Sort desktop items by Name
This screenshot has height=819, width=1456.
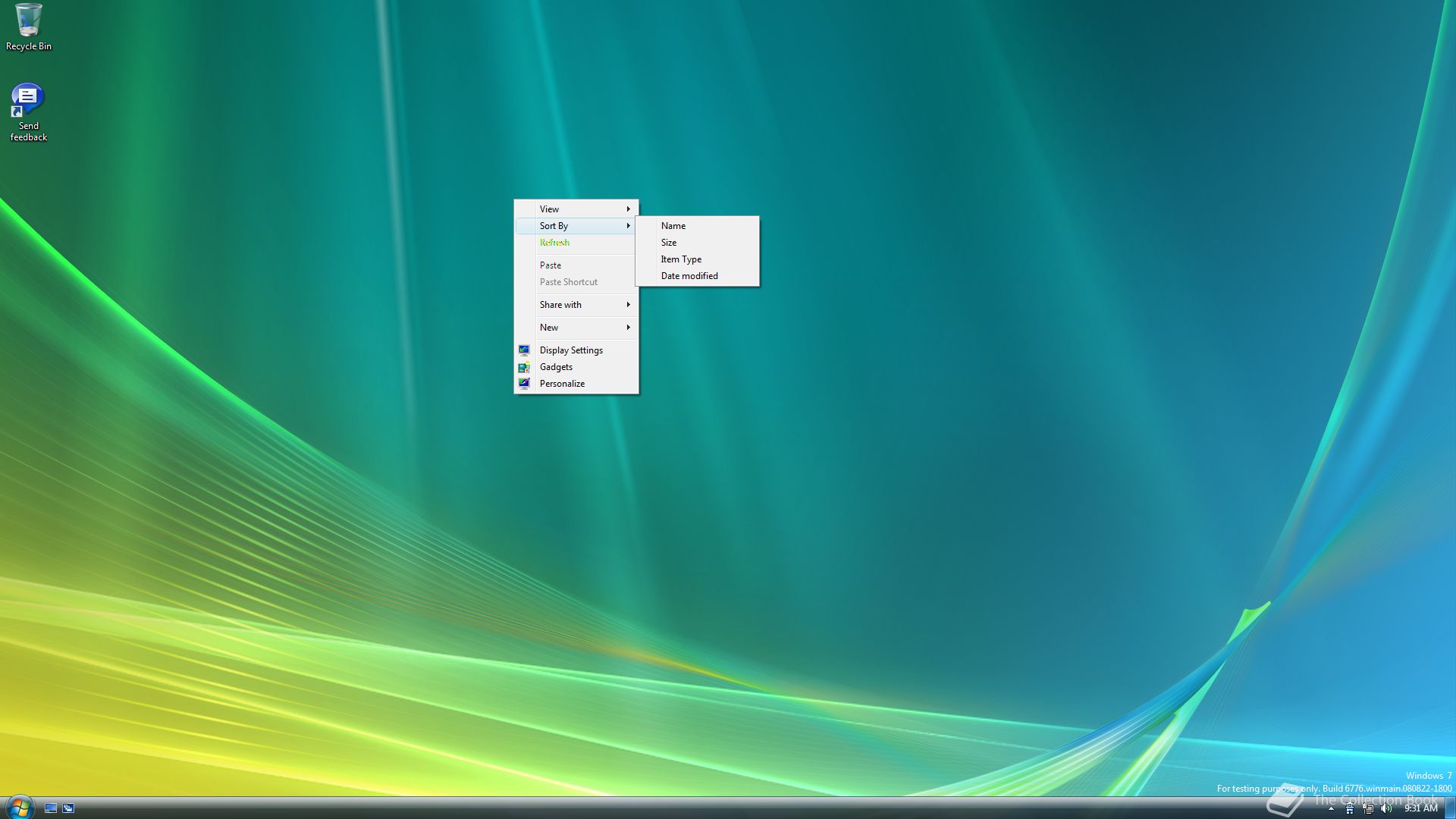[x=697, y=225]
